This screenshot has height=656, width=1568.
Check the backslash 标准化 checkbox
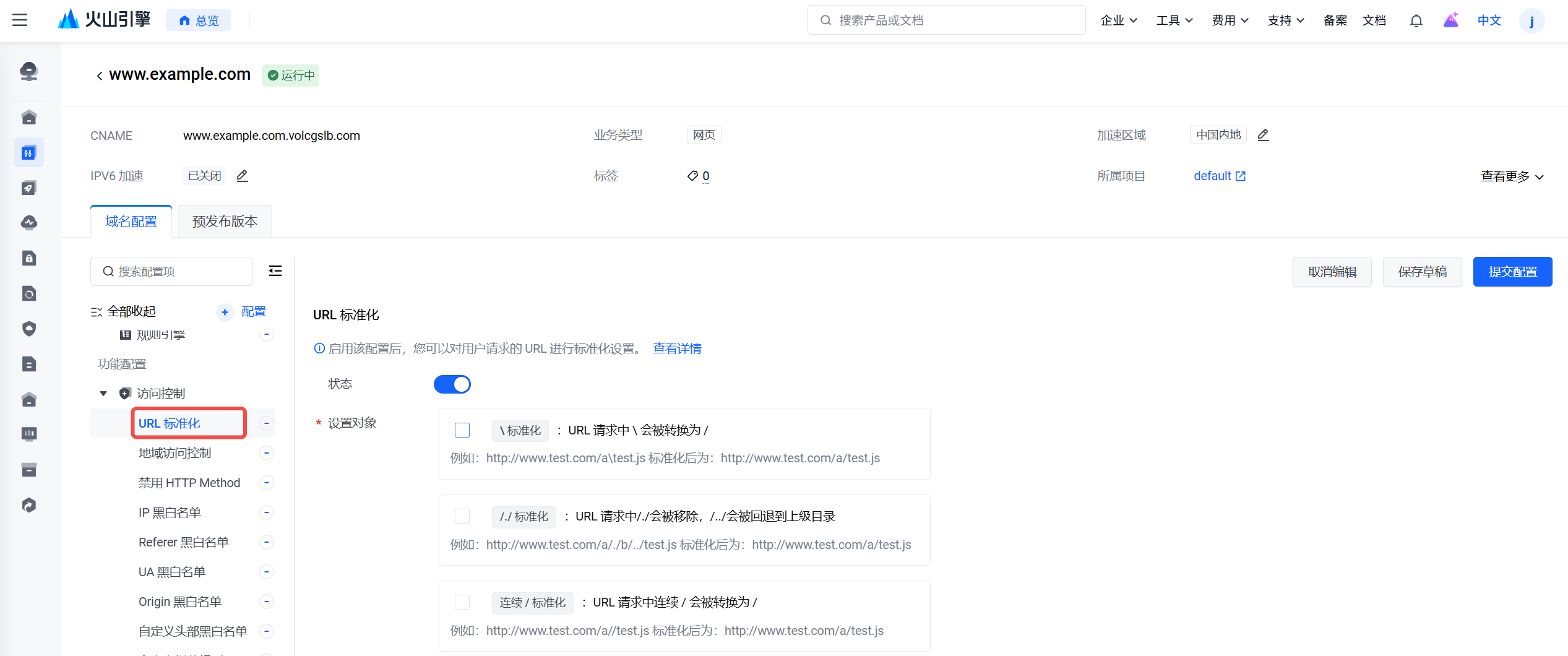coord(462,430)
